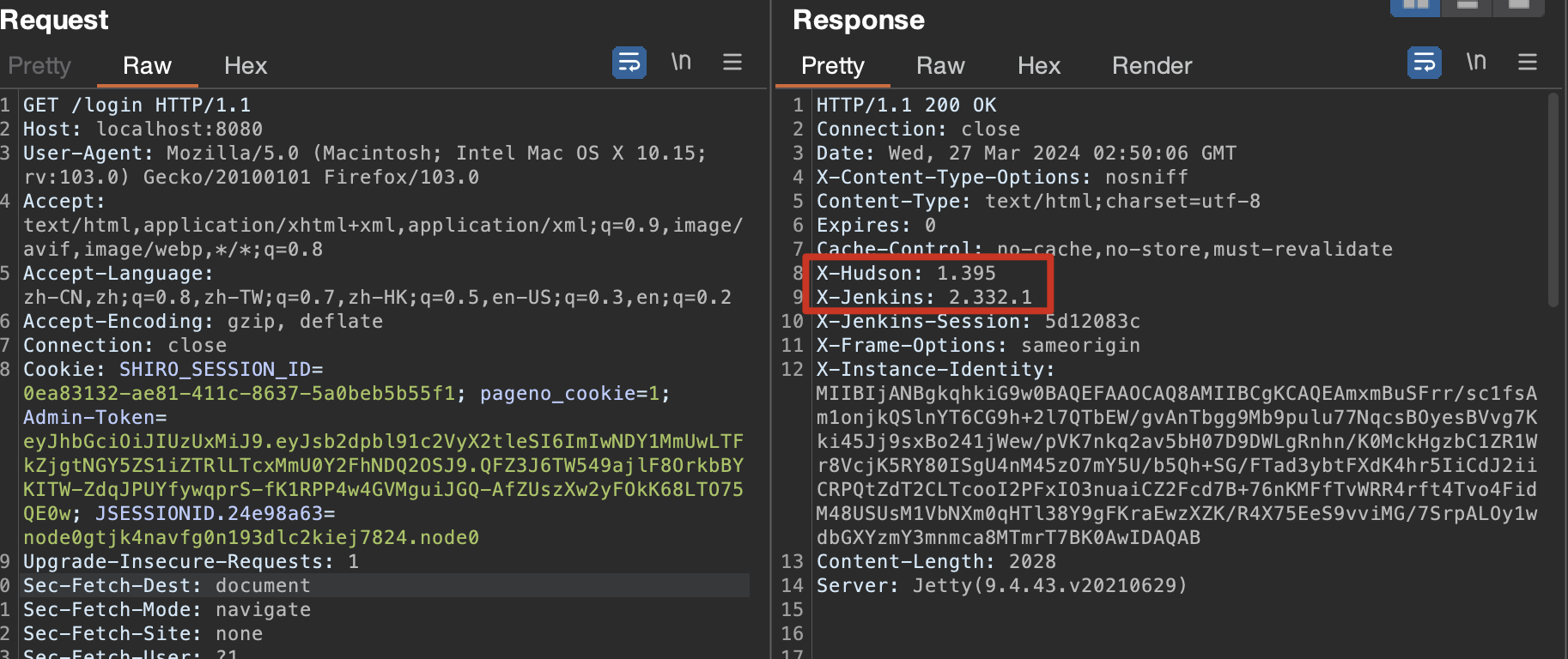Image resolution: width=1568 pixels, height=659 pixels.
Task: Click the request 'Connection: close' line
Action: pos(125,345)
